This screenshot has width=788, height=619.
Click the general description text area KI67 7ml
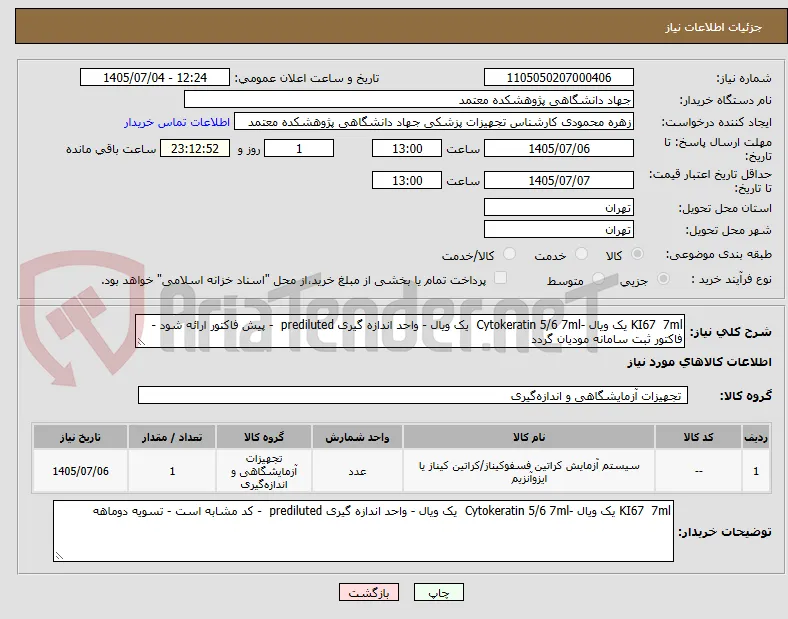[410, 332]
